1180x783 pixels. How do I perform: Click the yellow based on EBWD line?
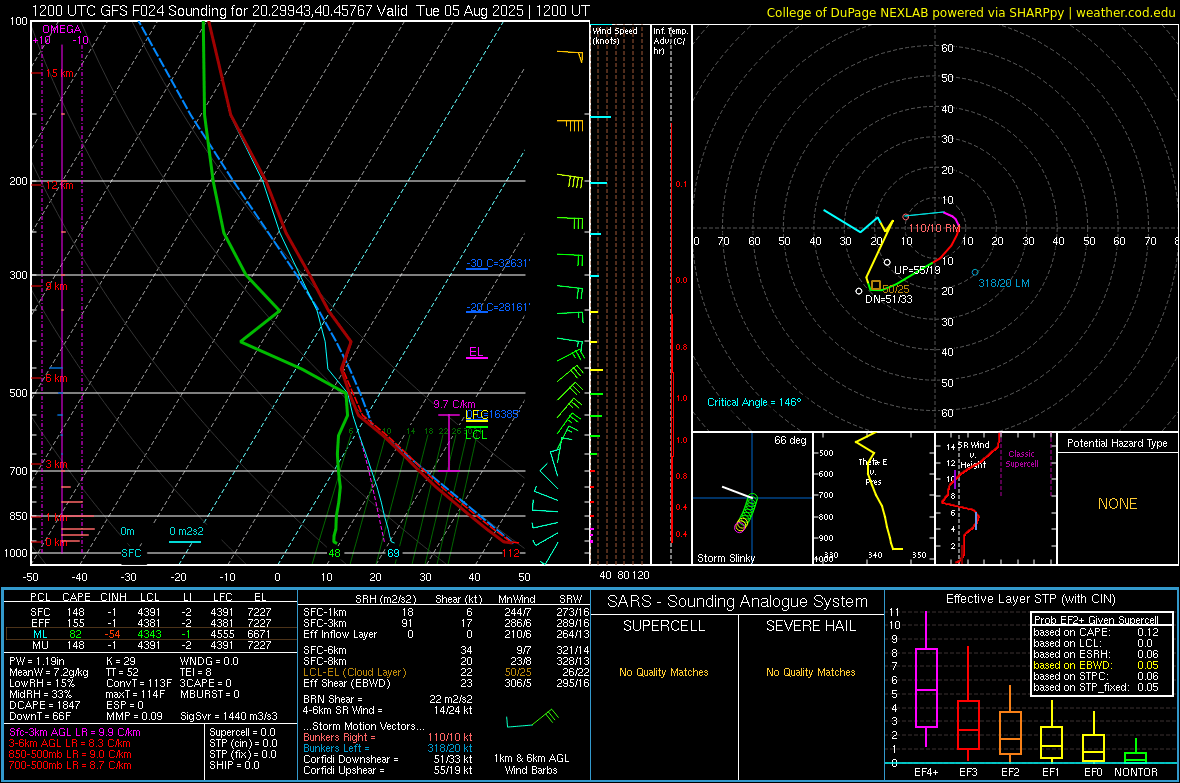[1096, 665]
